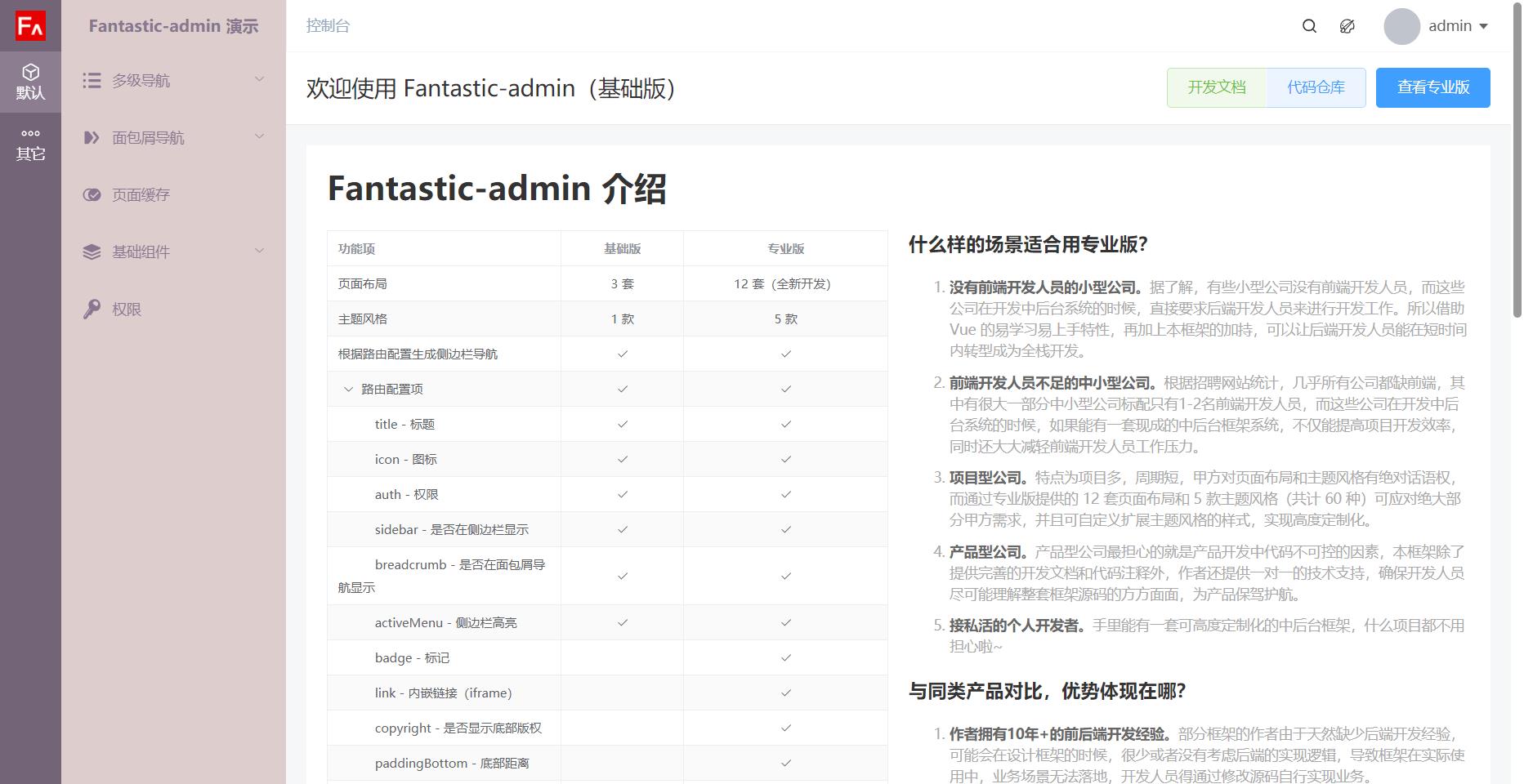Click the 作者拥有10年+的前后端开发经验 list item
The width and height of the screenshot is (1524, 784).
click(x=1208, y=755)
